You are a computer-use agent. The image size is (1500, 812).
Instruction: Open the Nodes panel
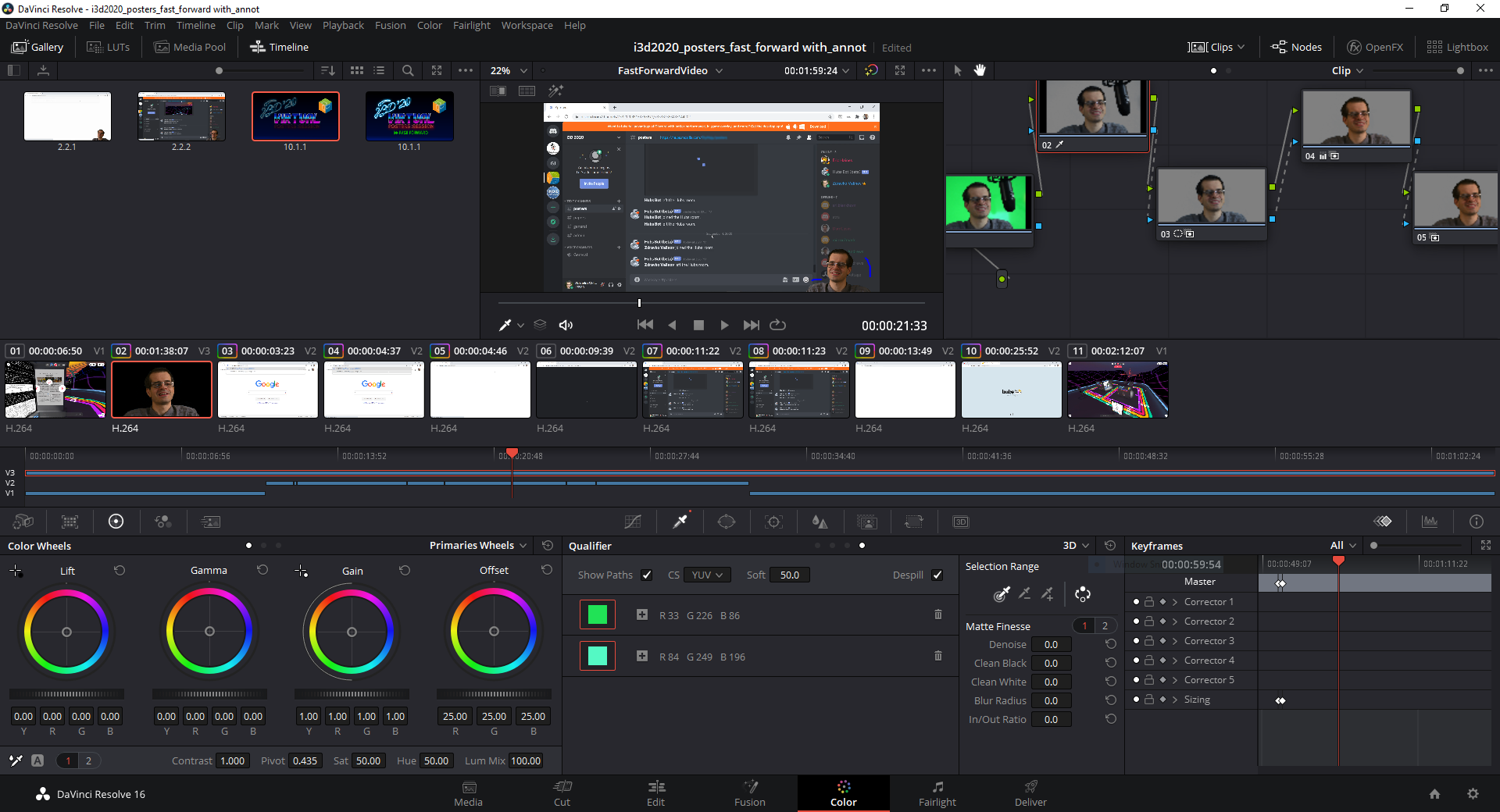(x=1296, y=47)
